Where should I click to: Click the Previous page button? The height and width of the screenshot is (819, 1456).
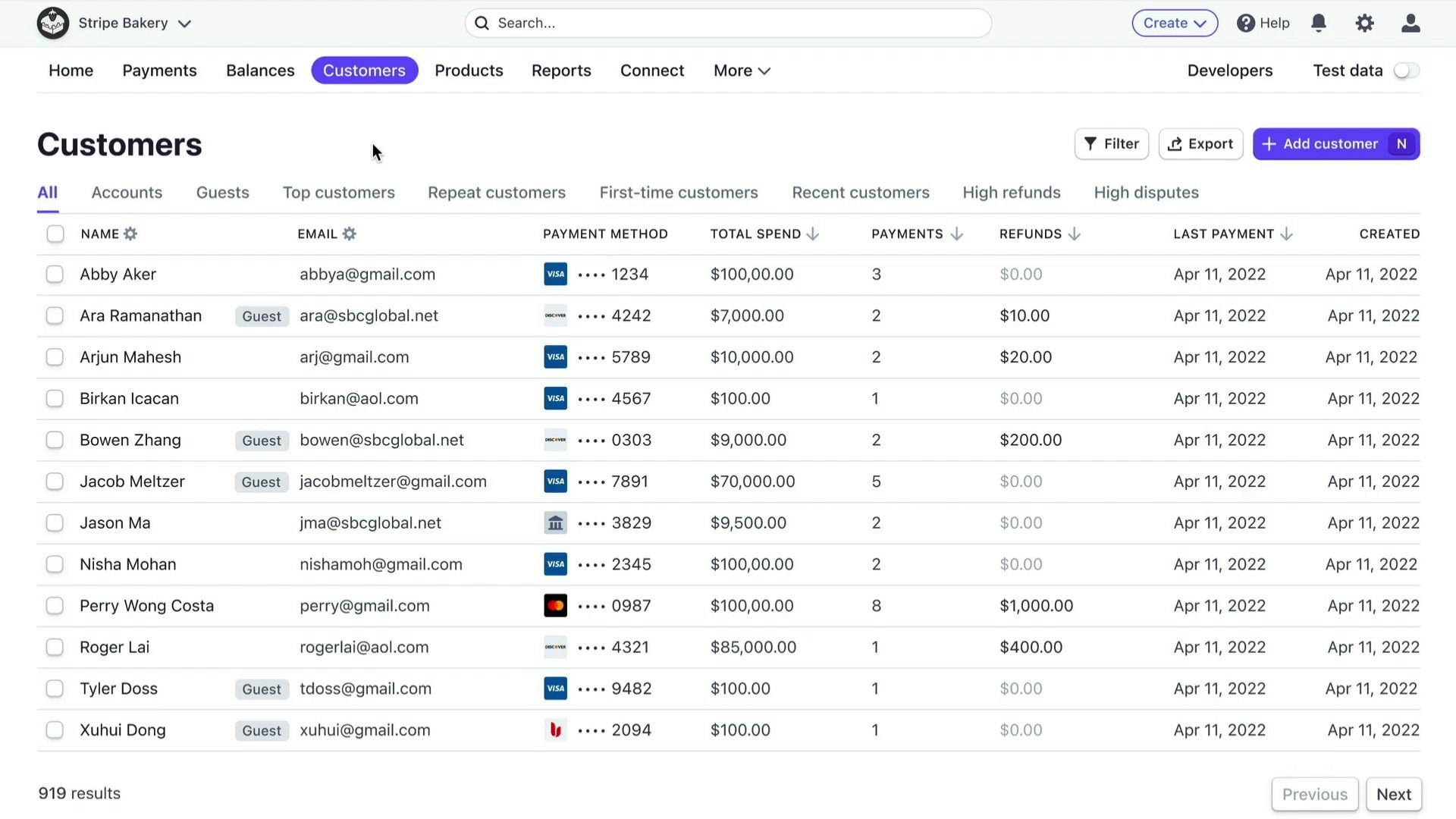1315,794
